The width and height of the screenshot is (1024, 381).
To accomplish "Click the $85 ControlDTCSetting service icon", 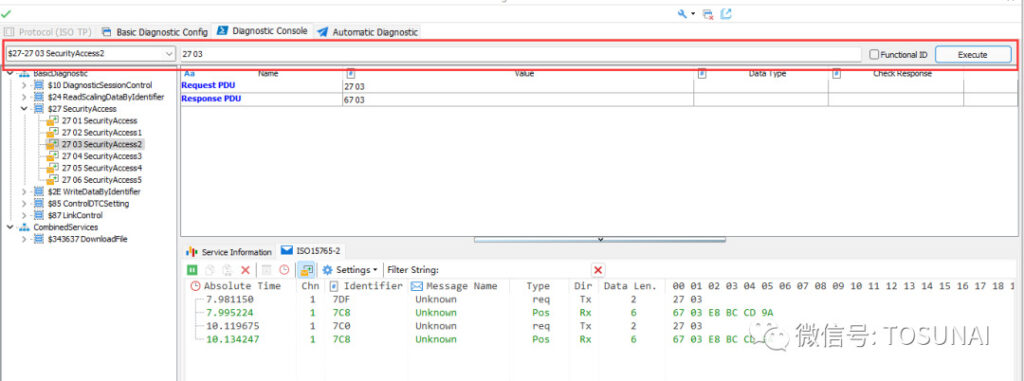I will tap(39, 203).
